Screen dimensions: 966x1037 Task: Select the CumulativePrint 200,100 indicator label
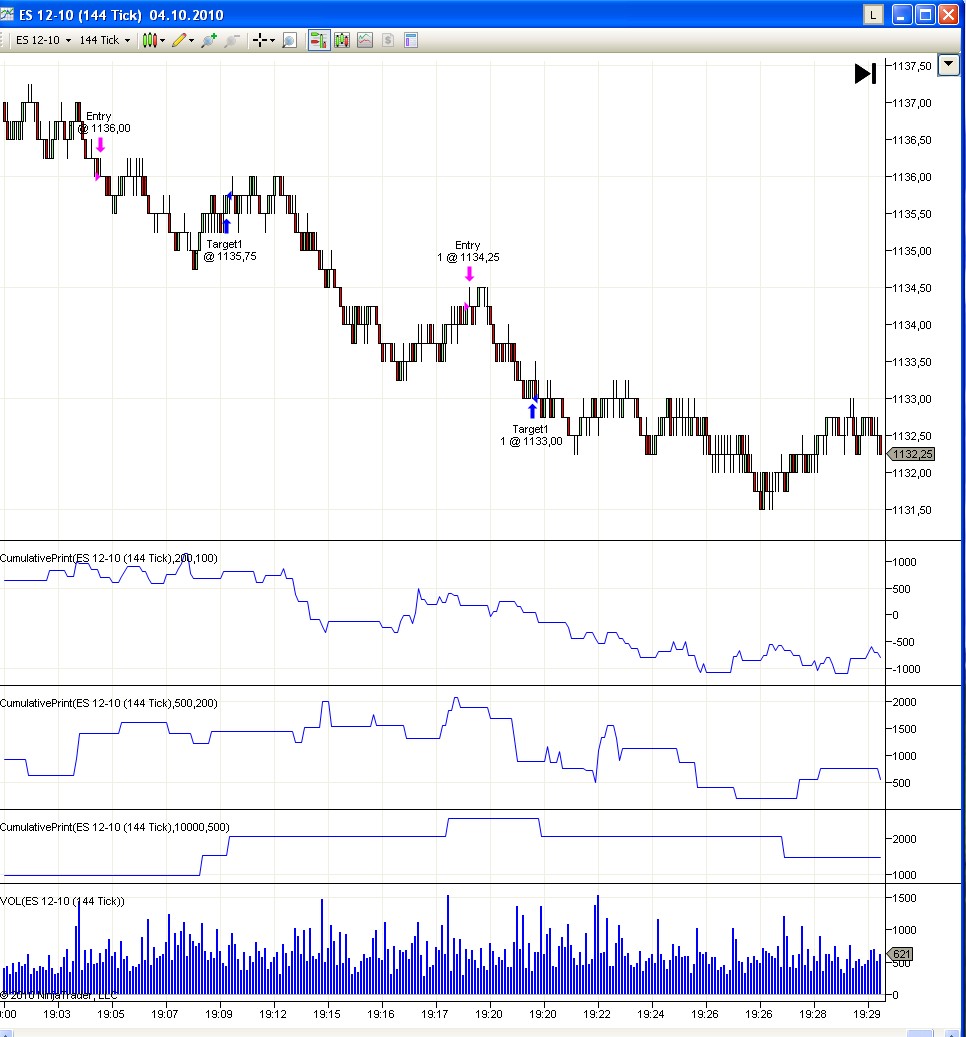click(x=109, y=558)
